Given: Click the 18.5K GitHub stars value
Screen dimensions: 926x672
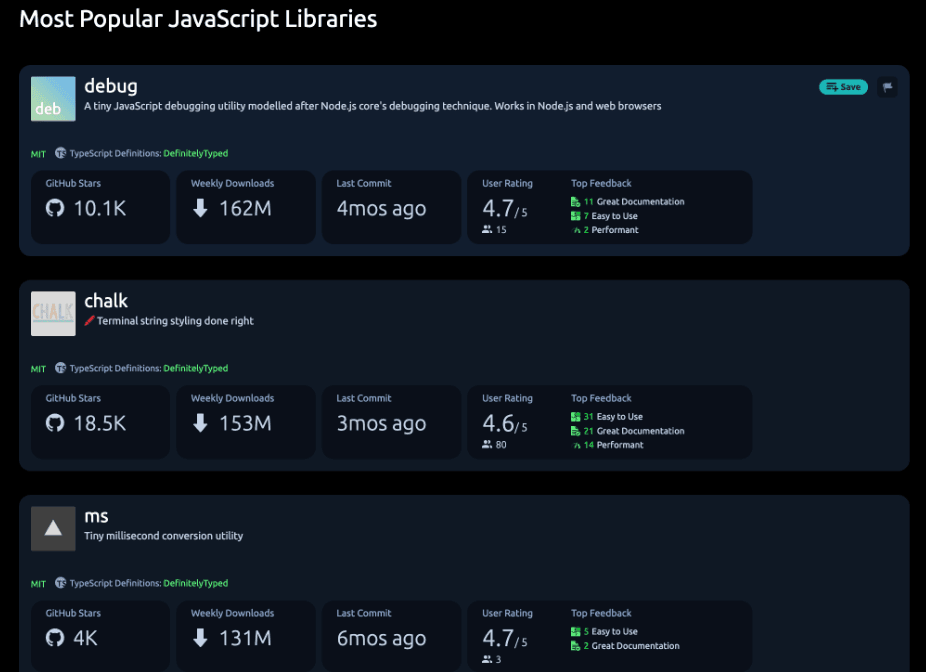Looking at the screenshot, I should (x=100, y=423).
